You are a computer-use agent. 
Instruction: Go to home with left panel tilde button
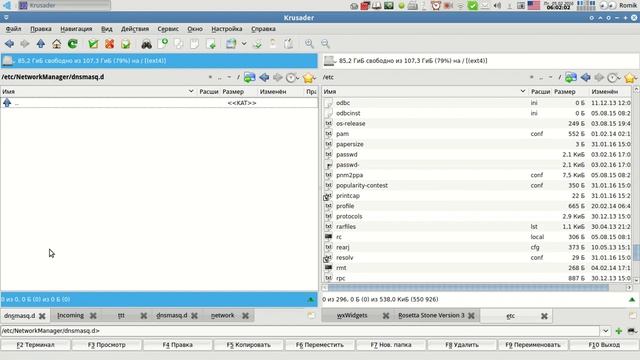click(229, 77)
